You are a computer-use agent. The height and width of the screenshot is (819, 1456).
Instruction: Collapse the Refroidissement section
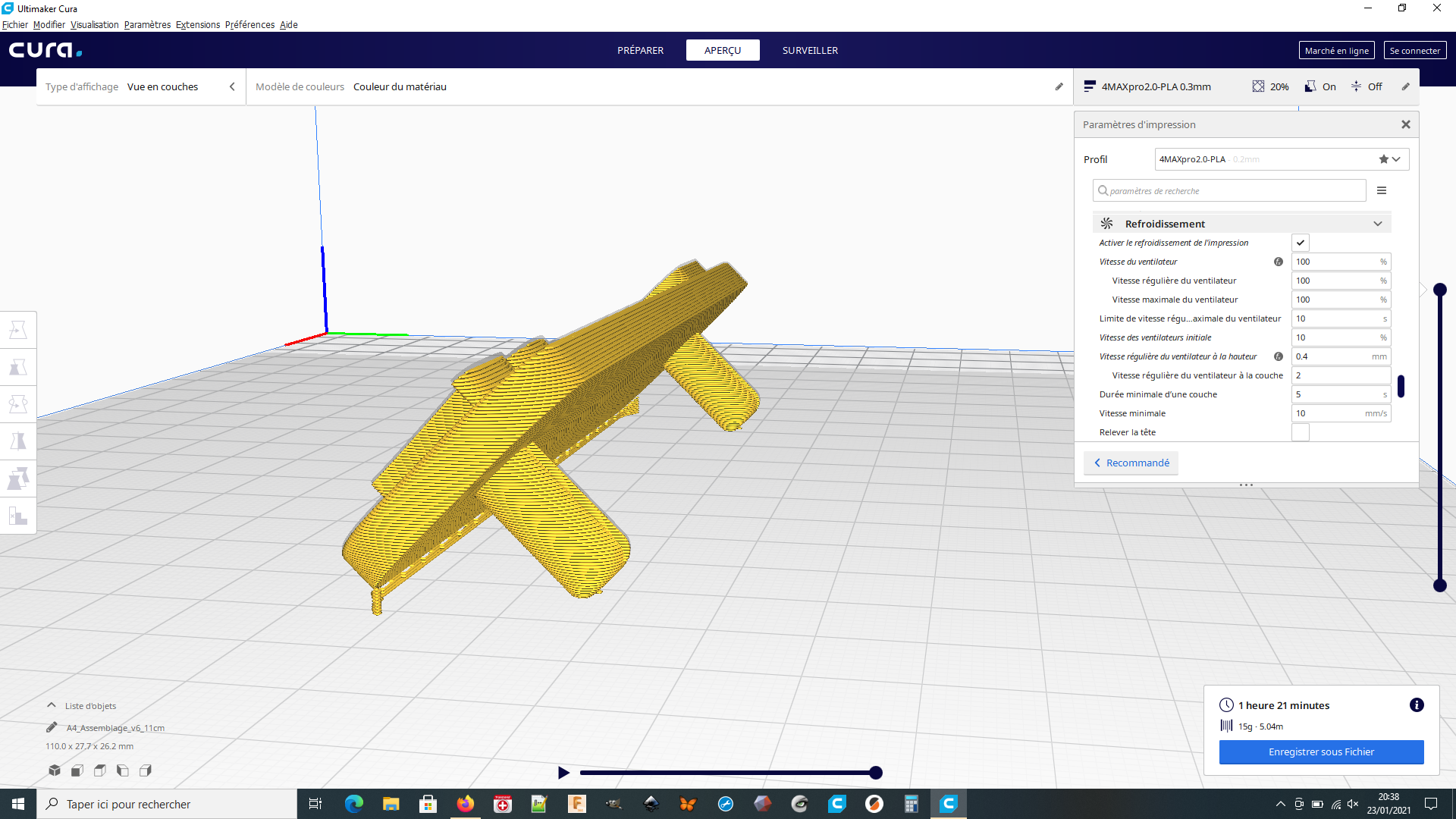(1377, 224)
